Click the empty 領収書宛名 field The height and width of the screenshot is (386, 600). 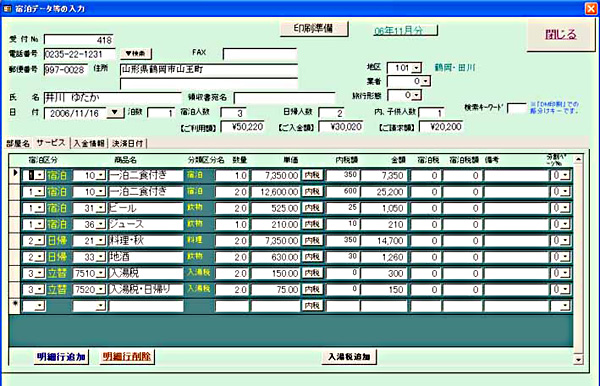pyautogui.click(x=284, y=98)
